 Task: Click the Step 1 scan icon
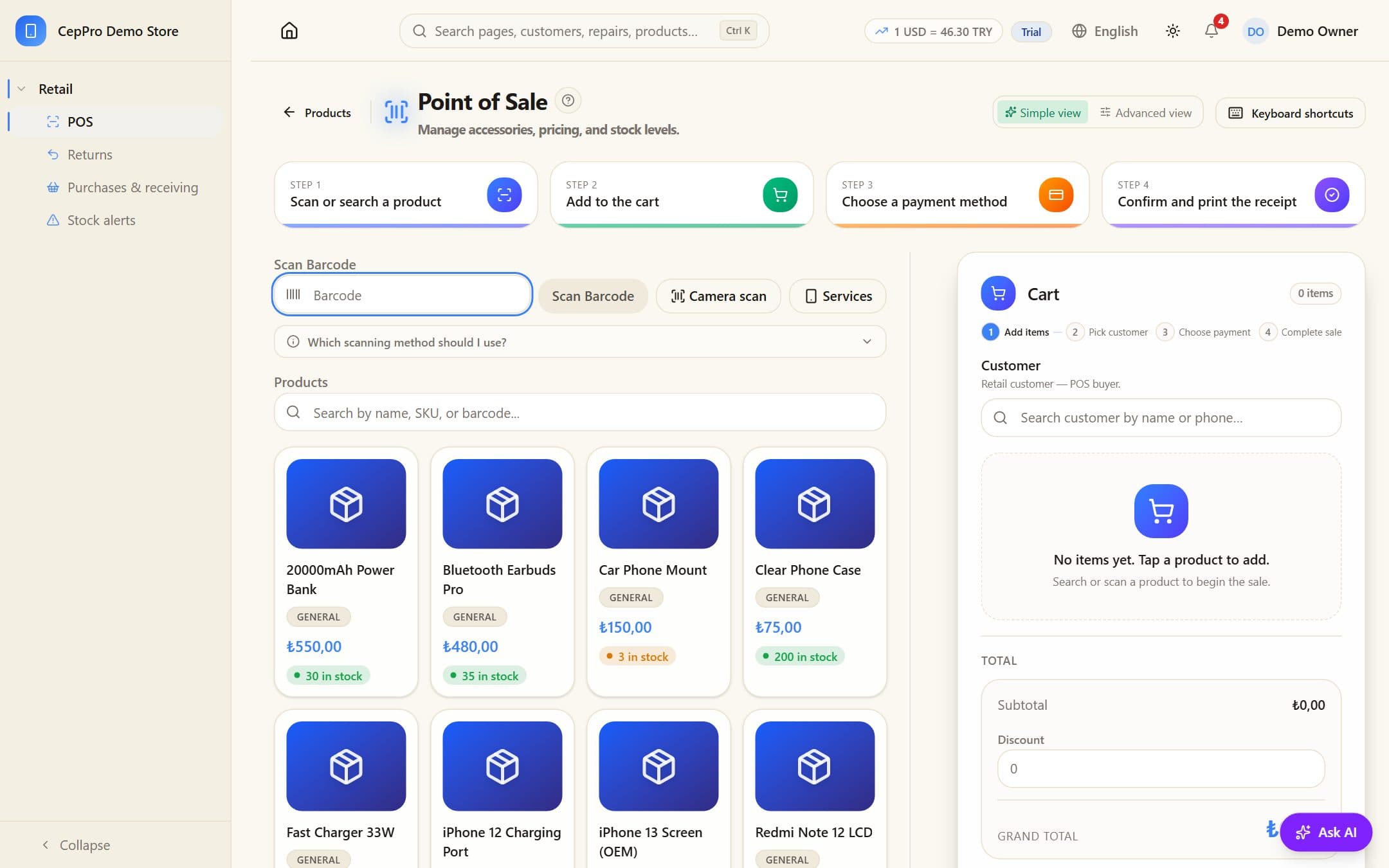click(x=504, y=195)
